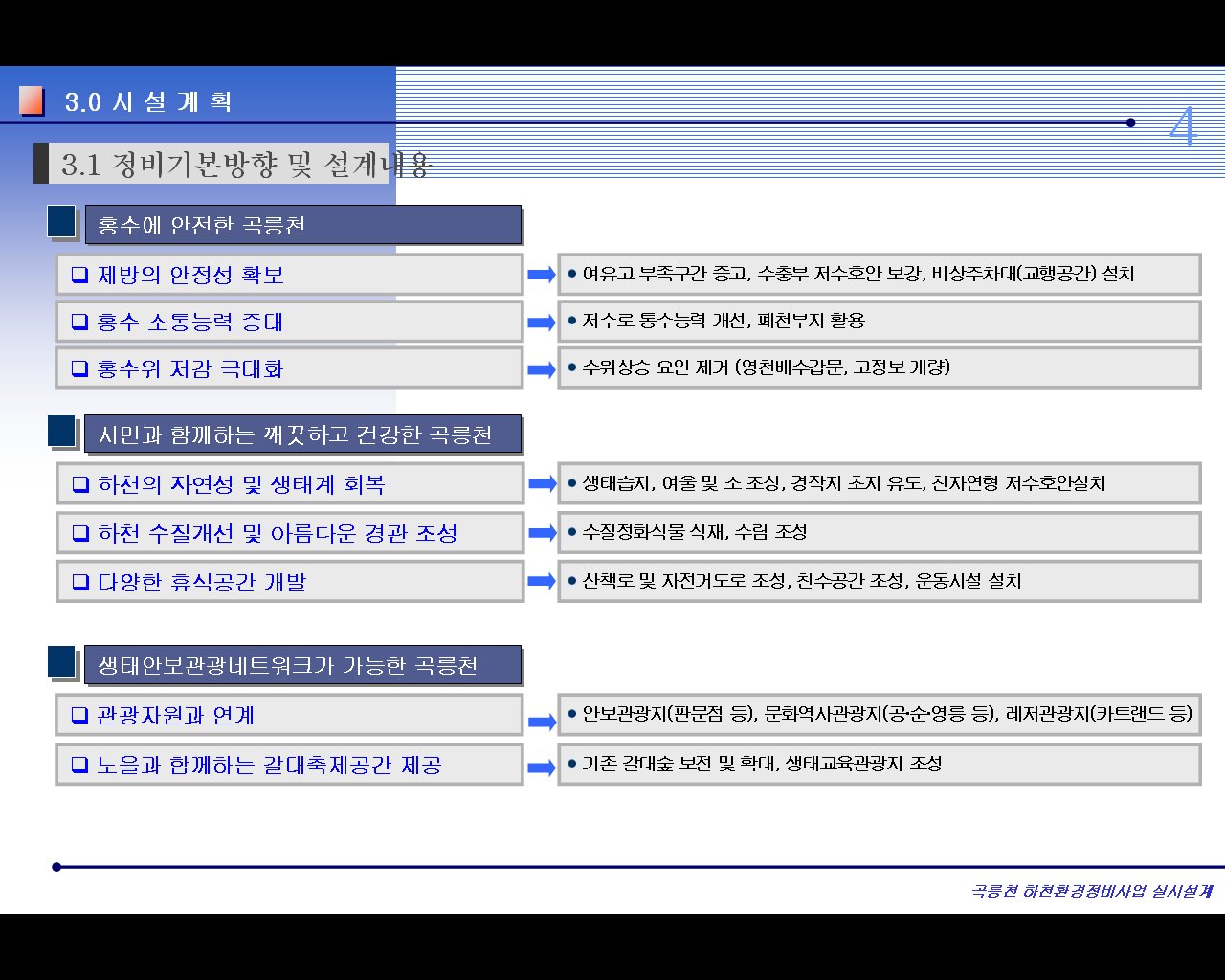
Task: Click the orange square beside 3.0 시설계획
Action: (x=32, y=100)
